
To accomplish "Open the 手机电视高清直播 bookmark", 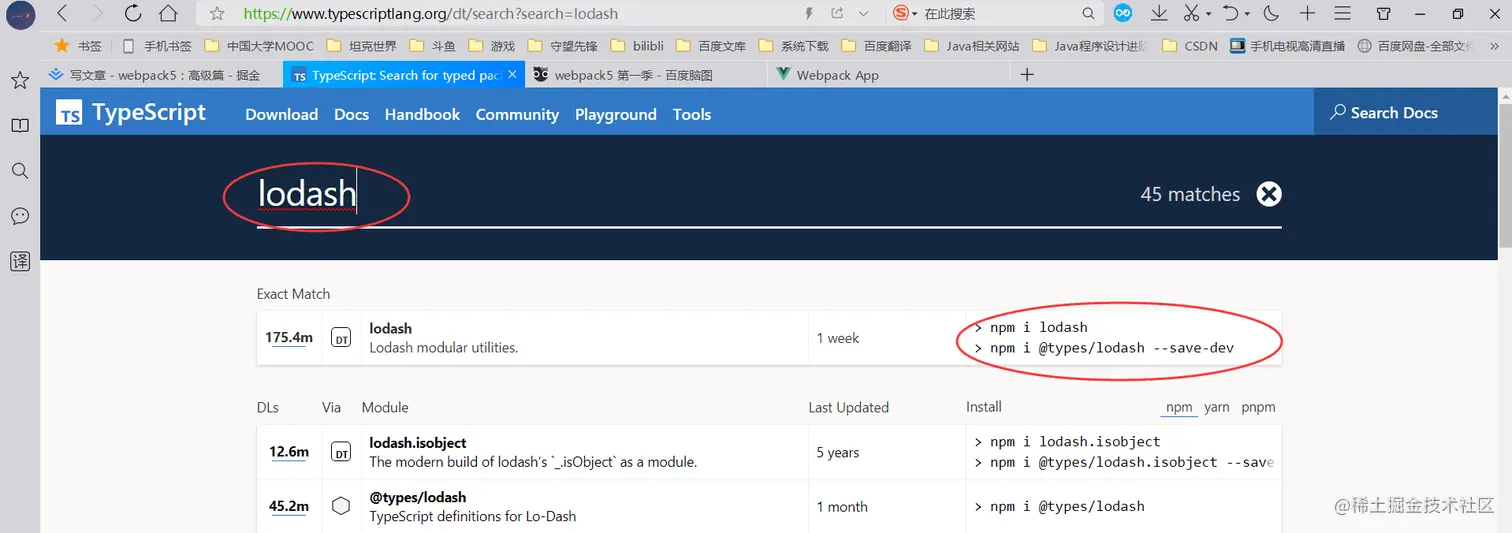I will pos(1288,46).
